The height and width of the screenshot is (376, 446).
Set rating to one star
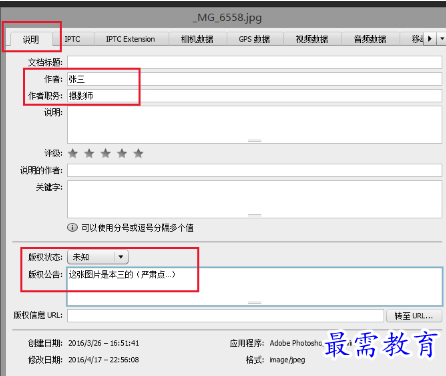73,154
